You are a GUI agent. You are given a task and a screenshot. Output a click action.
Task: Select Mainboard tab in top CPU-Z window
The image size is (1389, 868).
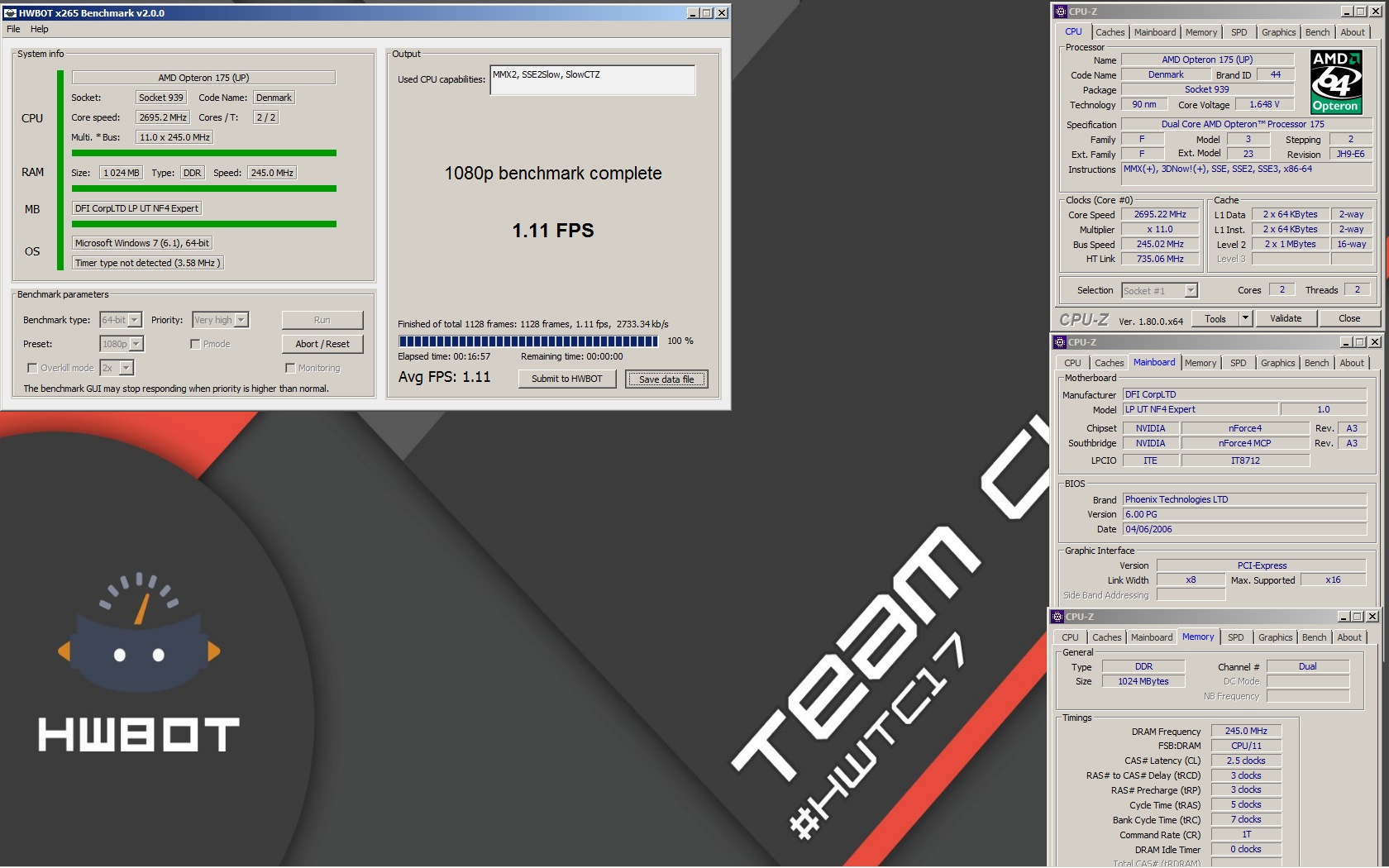[x=1155, y=32]
